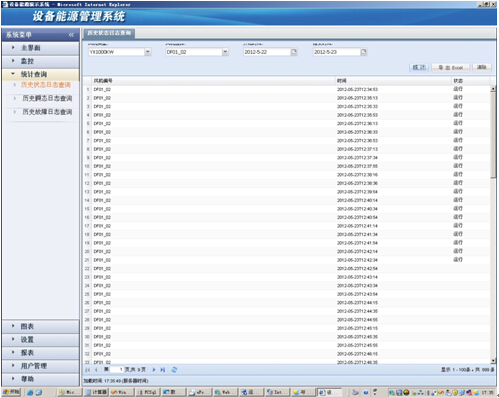Jump to last page of results
The height and width of the screenshot is (398, 499).
pos(162,370)
